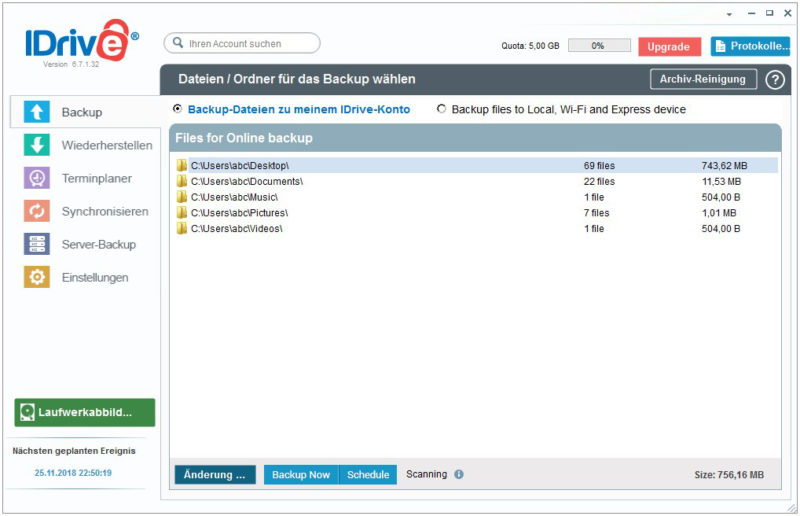Maximize the IDrive window

769,13
